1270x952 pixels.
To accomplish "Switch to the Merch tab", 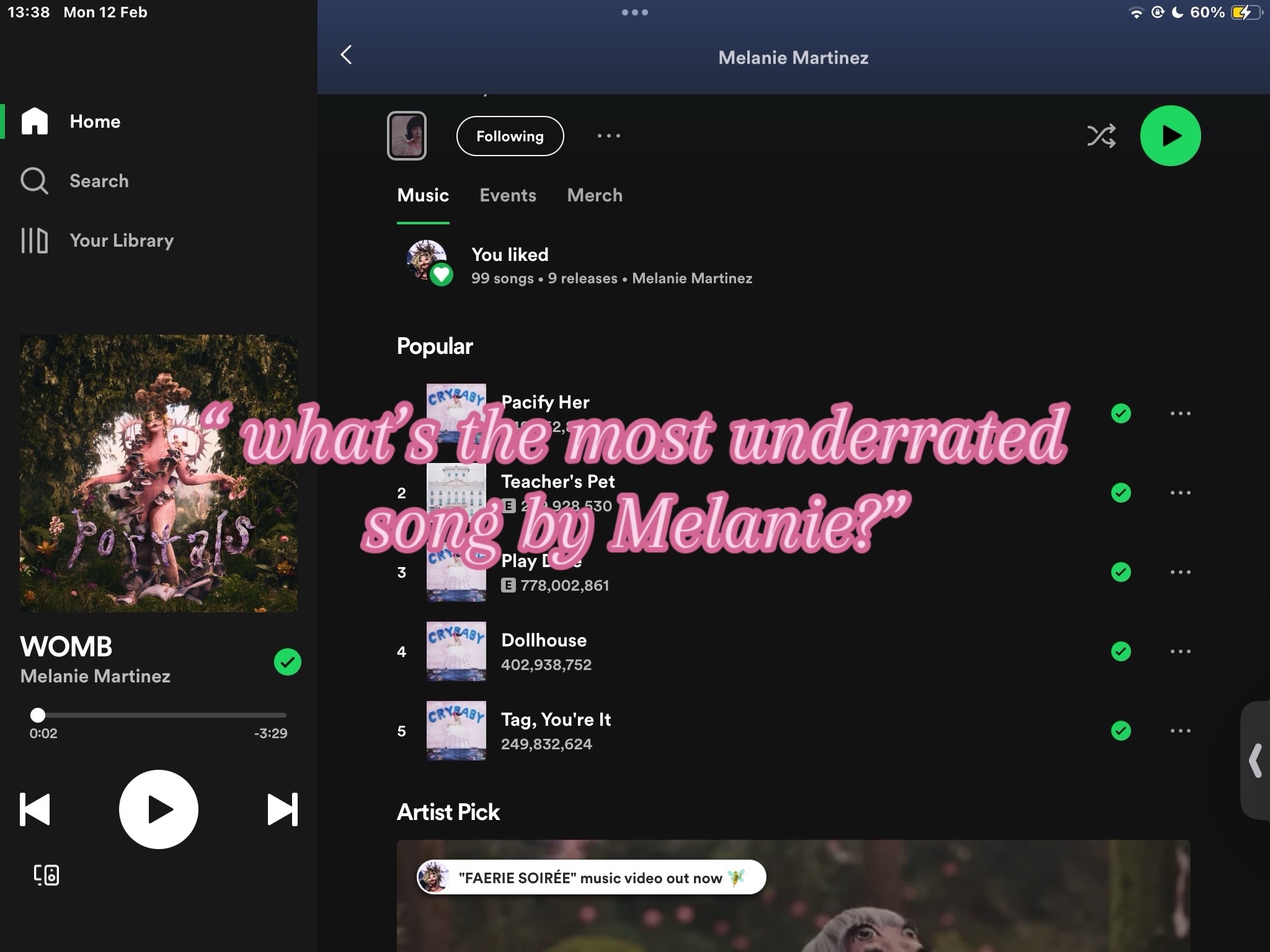I will pyautogui.click(x=595, y=195).
